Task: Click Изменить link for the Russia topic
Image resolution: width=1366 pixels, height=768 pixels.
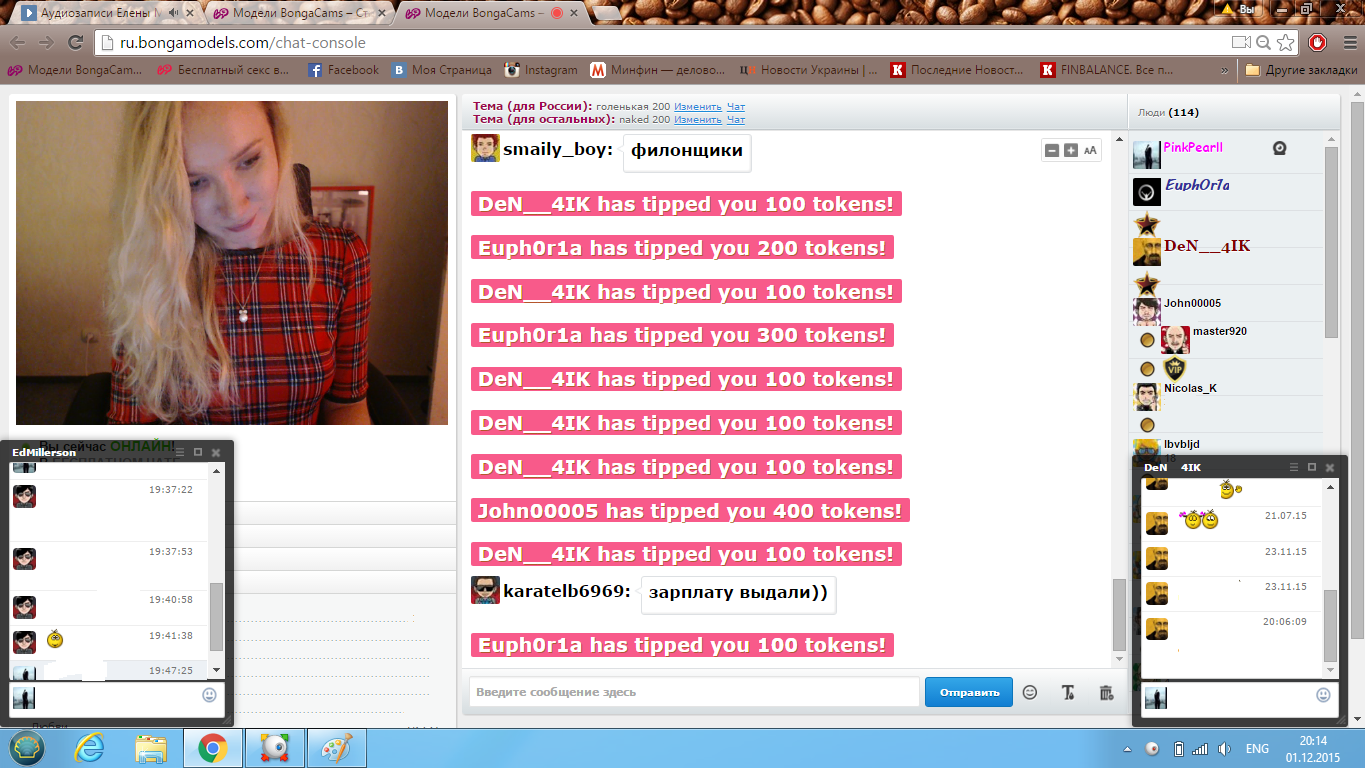Action: click(697, 106)
